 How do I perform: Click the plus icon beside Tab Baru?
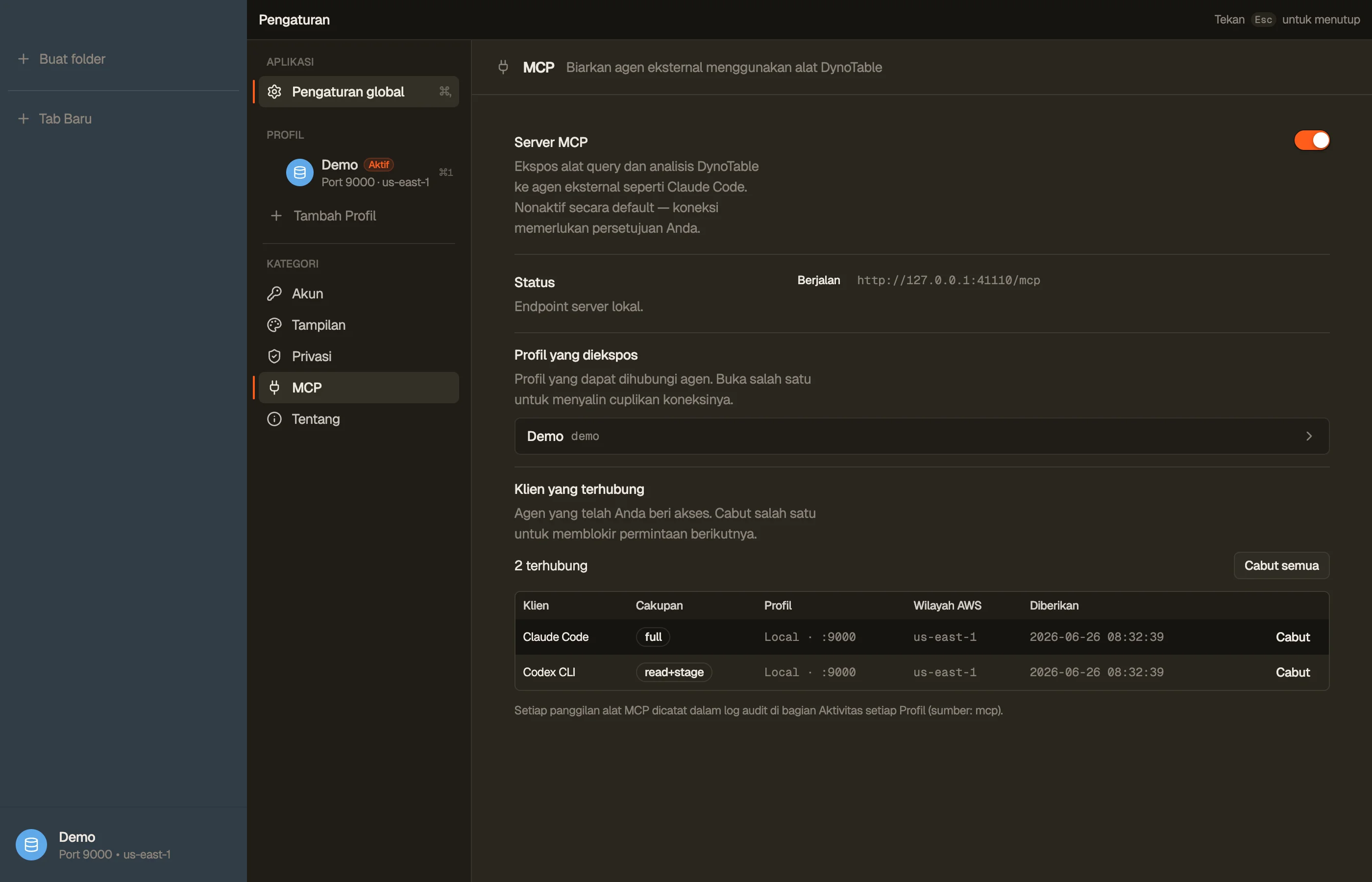coord(24,119)
